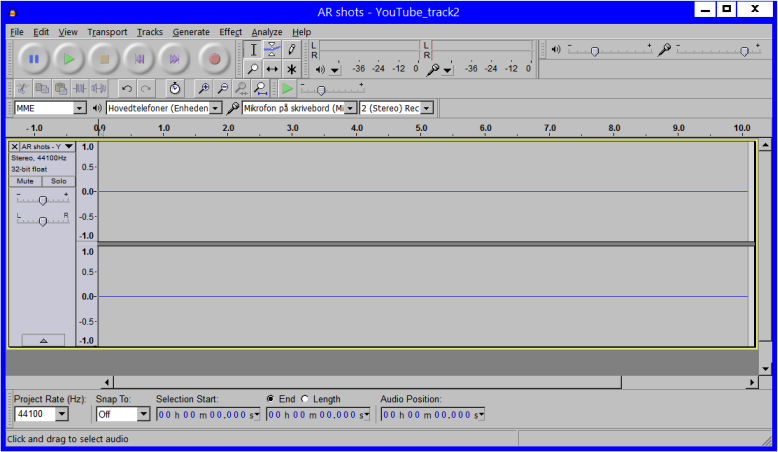Open the input meter dropdown arrow
This screenshot has height=452, width=778.
pos(448,70)
